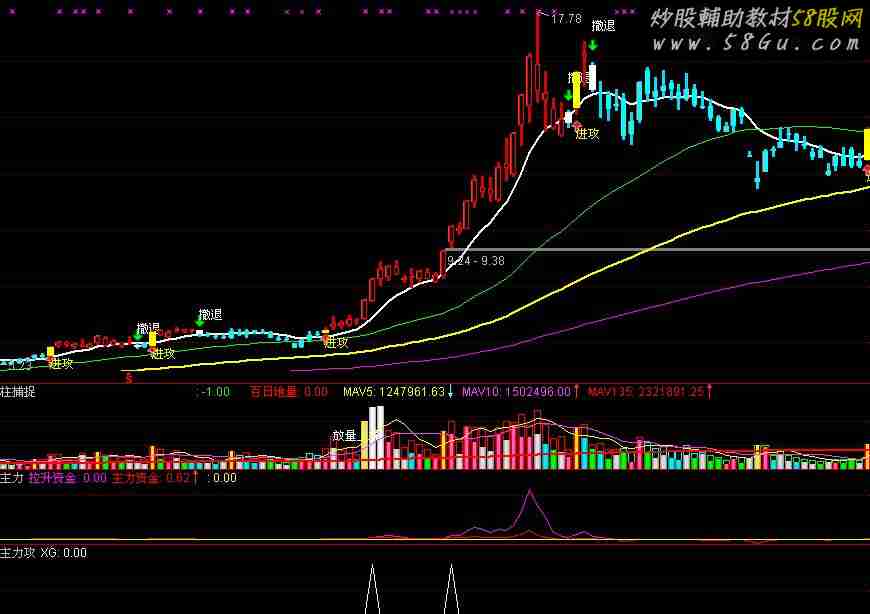Select the 庄捕捉 indicator name
Image resolution: width=870 pixels, height=614 pixels.
18,392
